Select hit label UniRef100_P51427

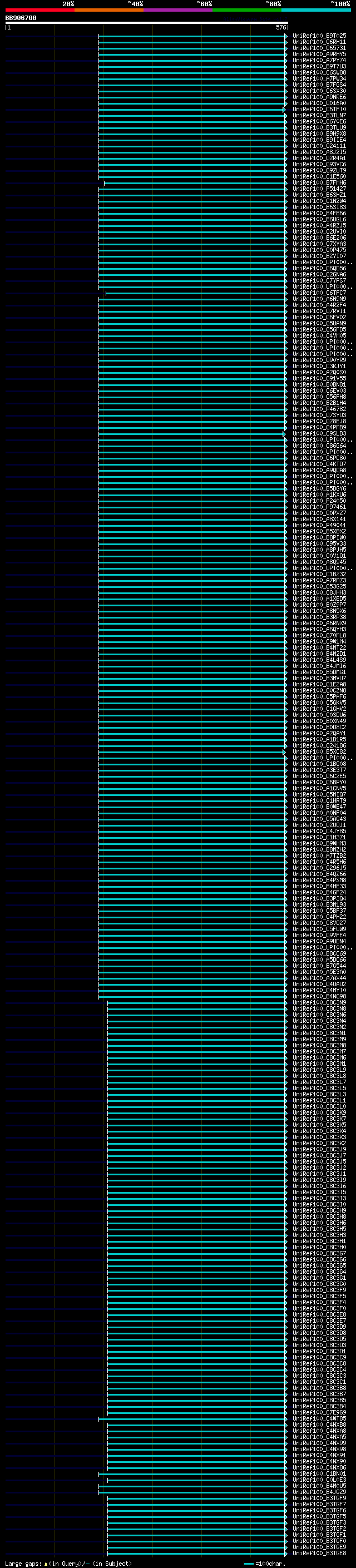click(319, 189)
